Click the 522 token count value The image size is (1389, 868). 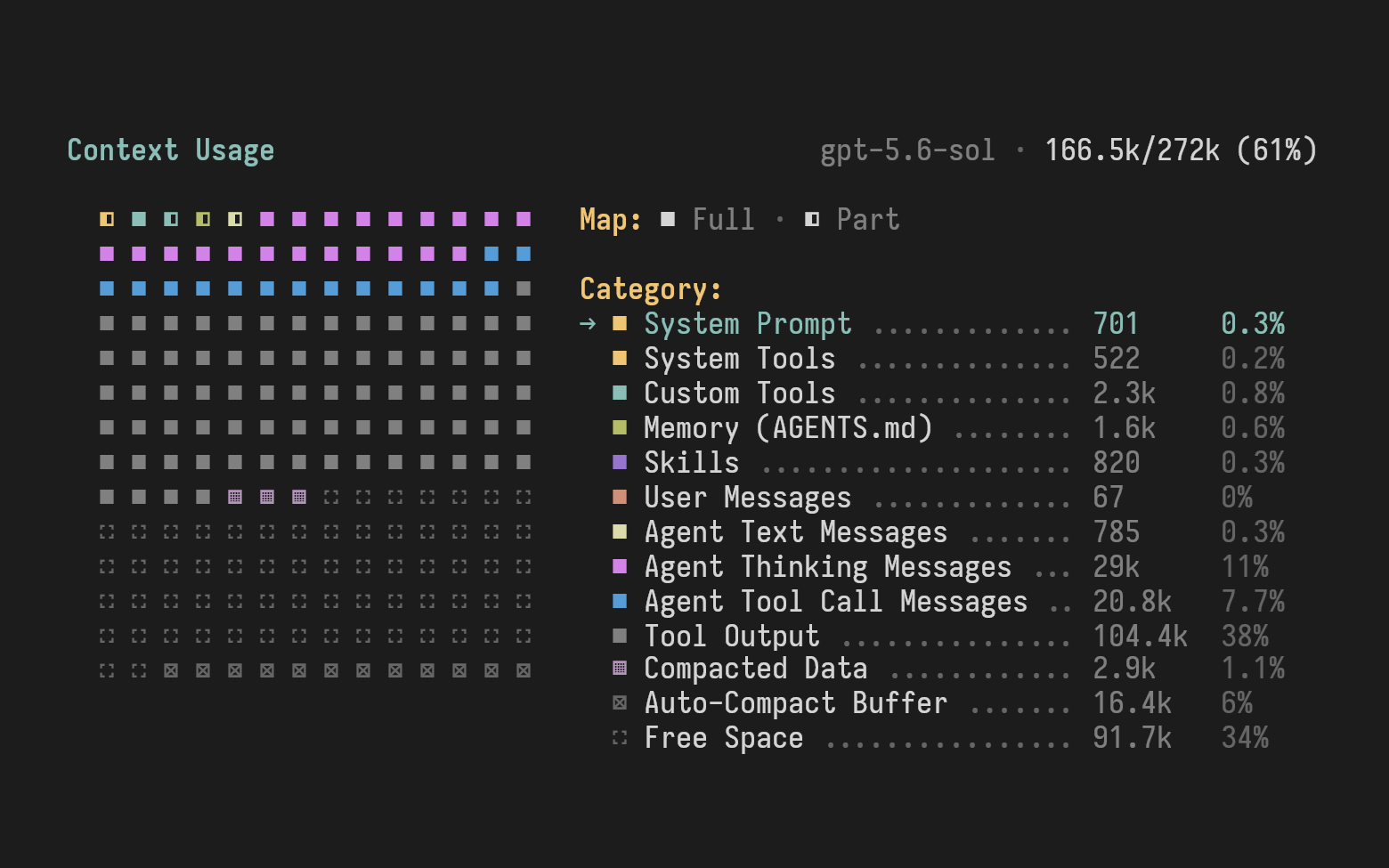pos(1117,359)
